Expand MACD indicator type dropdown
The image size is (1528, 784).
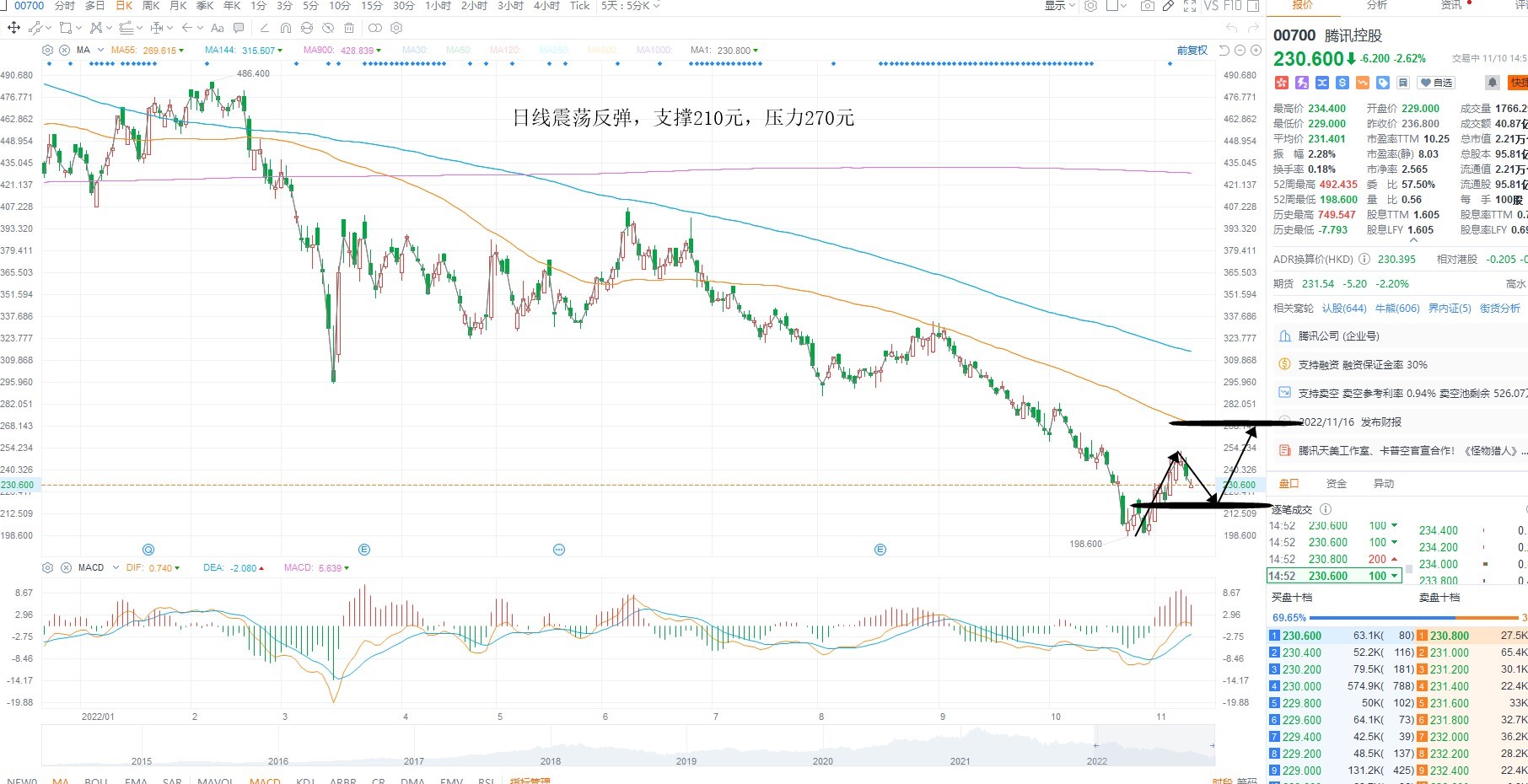[116, 568]
